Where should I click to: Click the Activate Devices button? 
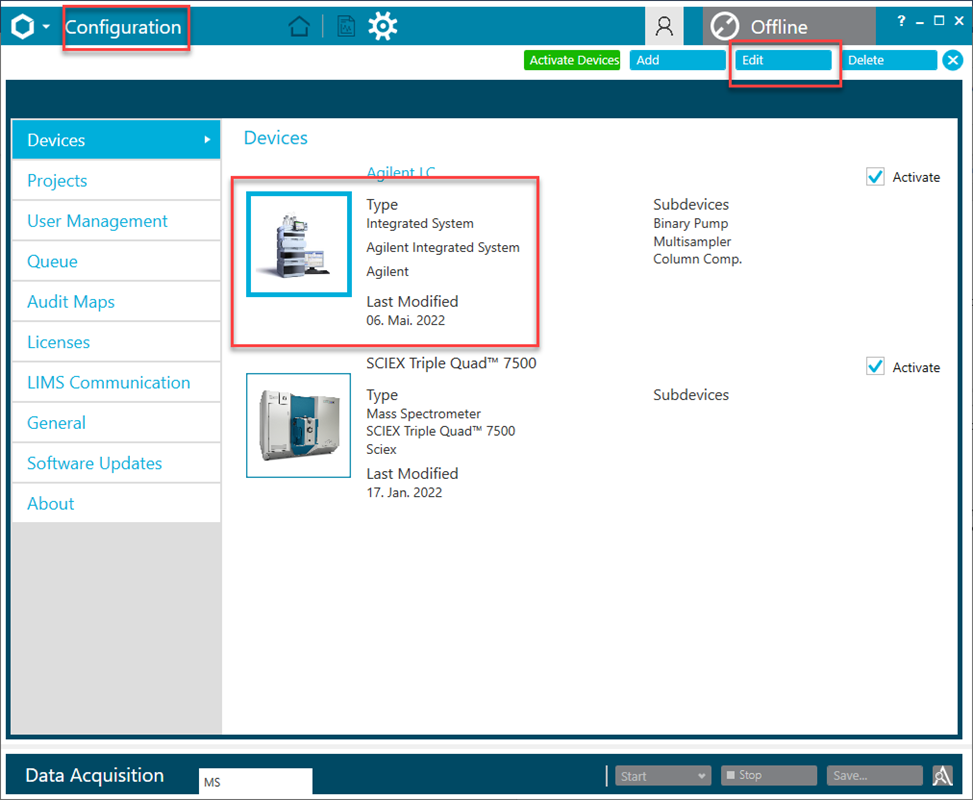click(572, 60)
